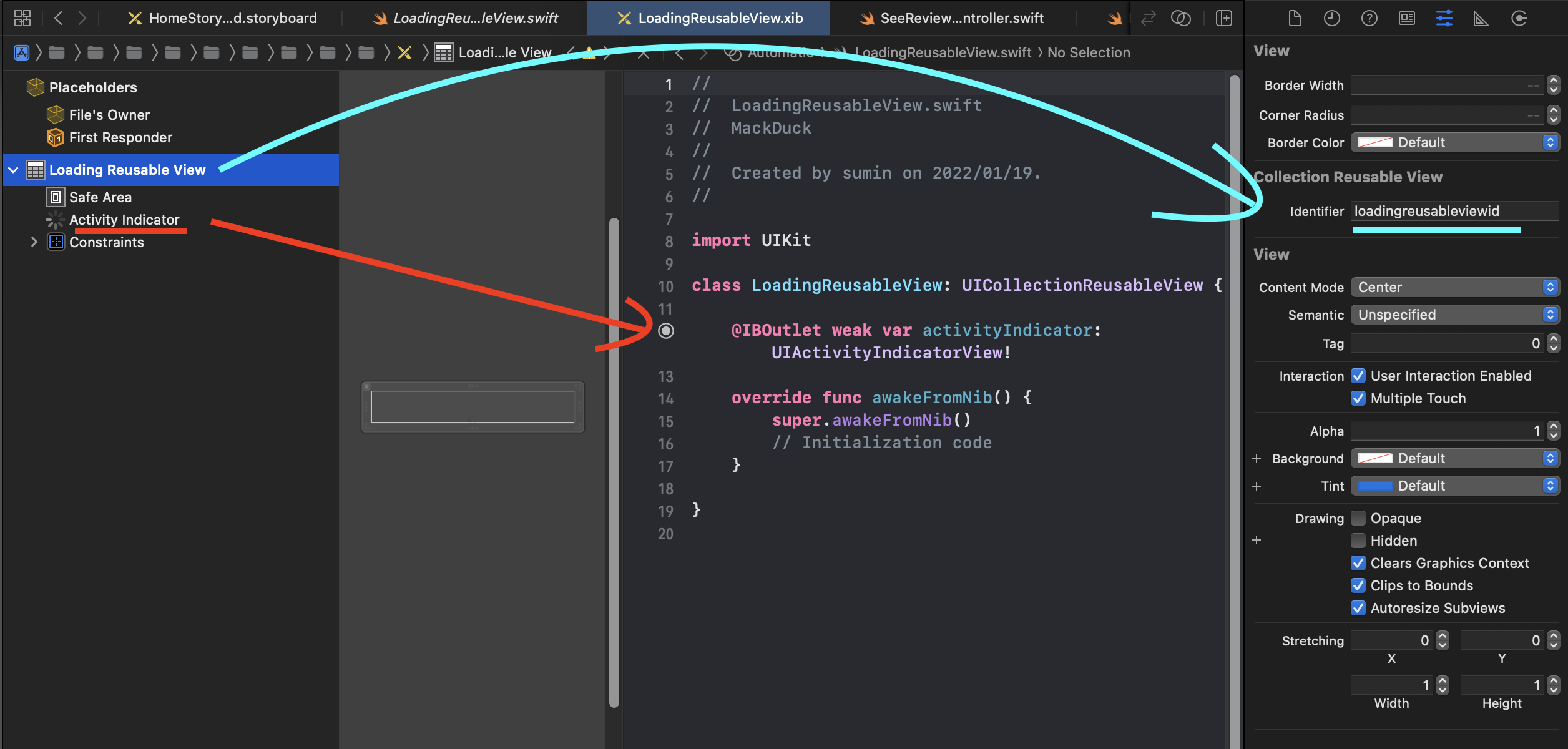
Task: Switch to the HomeStory storyboard tab
Action: [232, 18]
